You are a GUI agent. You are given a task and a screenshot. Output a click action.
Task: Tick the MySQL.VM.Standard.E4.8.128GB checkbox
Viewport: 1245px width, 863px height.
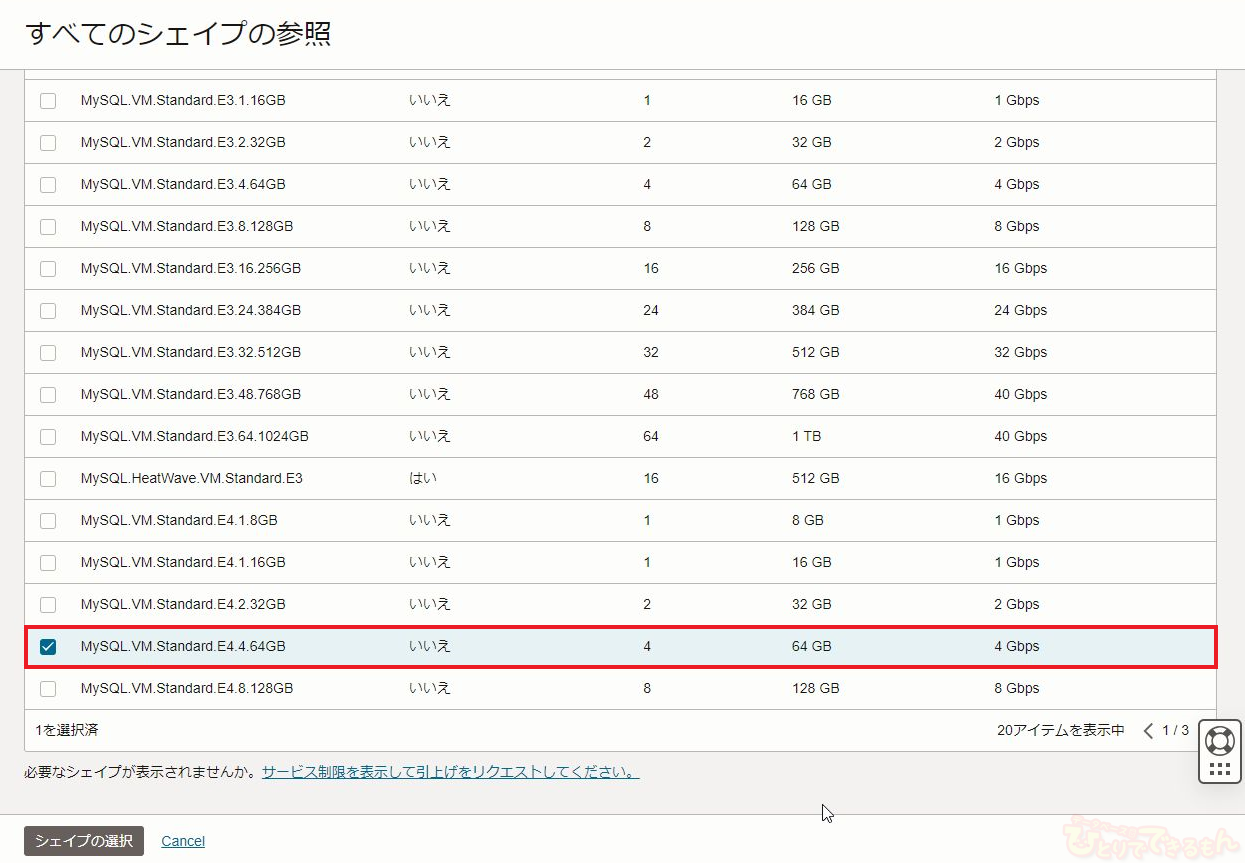tap(48, 689)
